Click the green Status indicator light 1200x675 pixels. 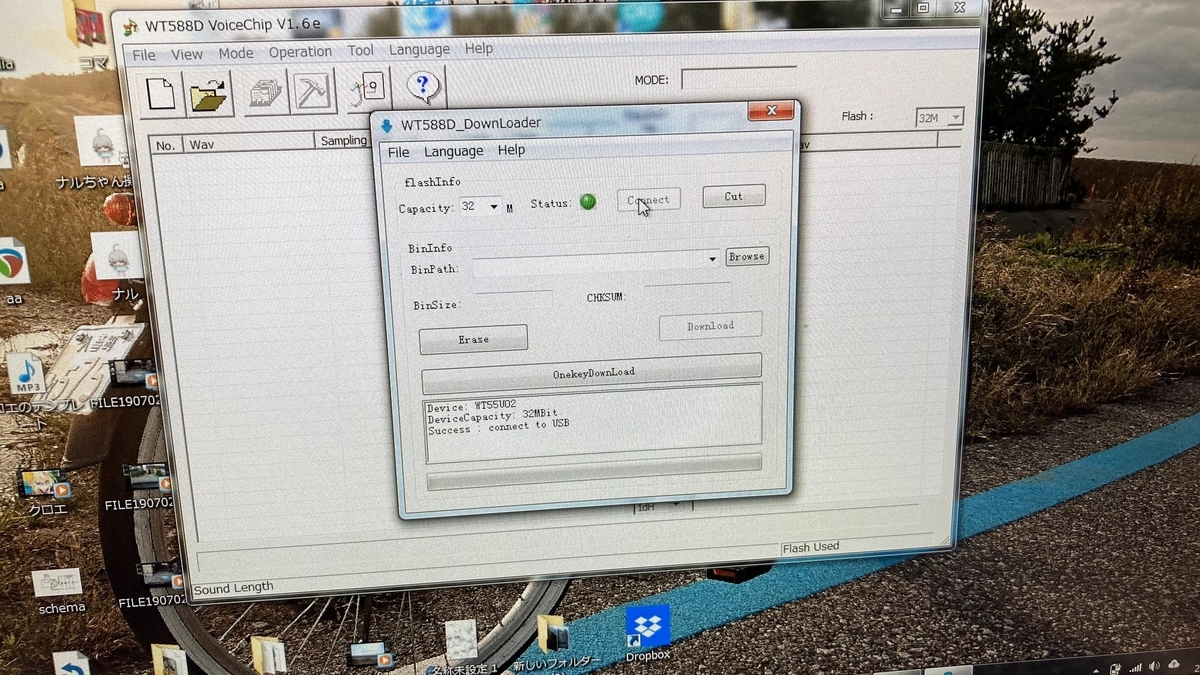tap(588, 202)
